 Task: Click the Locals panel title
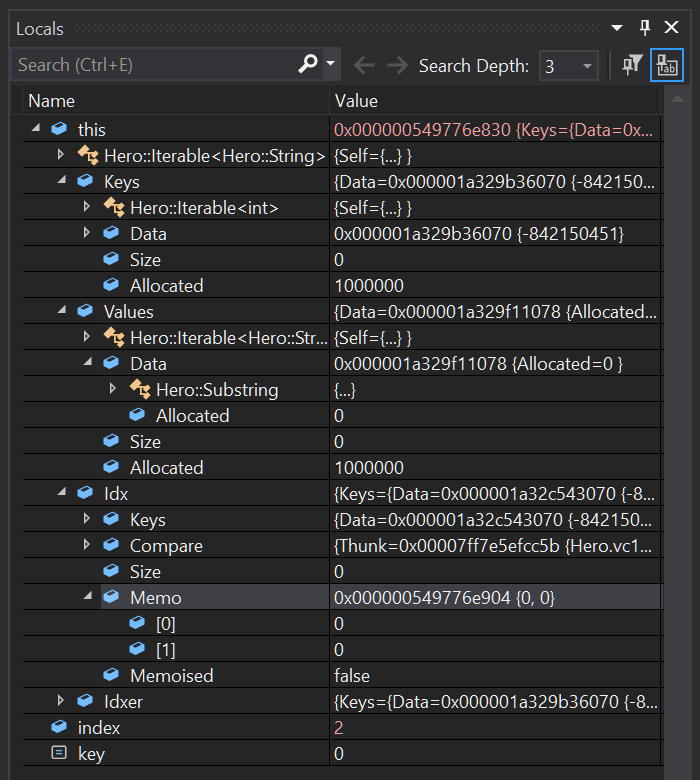coord(40,29)
